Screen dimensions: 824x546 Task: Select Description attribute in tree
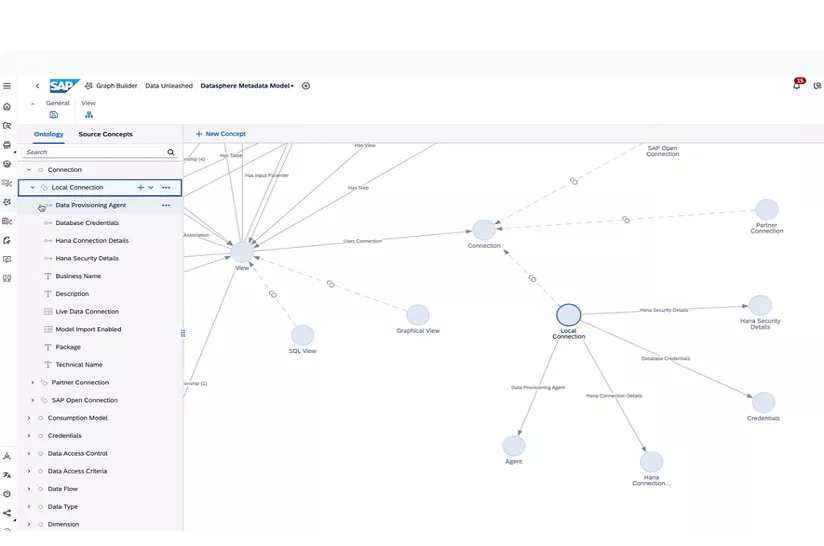coord(72,294)
